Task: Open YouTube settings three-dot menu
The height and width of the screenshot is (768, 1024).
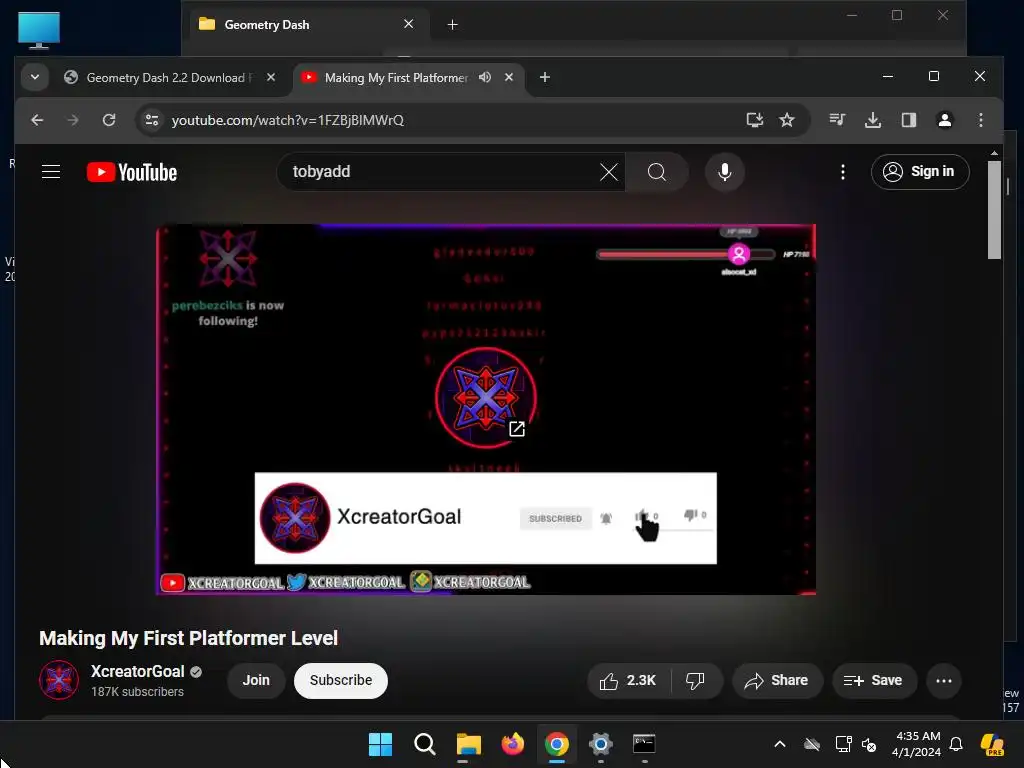Action: (843, 172)
